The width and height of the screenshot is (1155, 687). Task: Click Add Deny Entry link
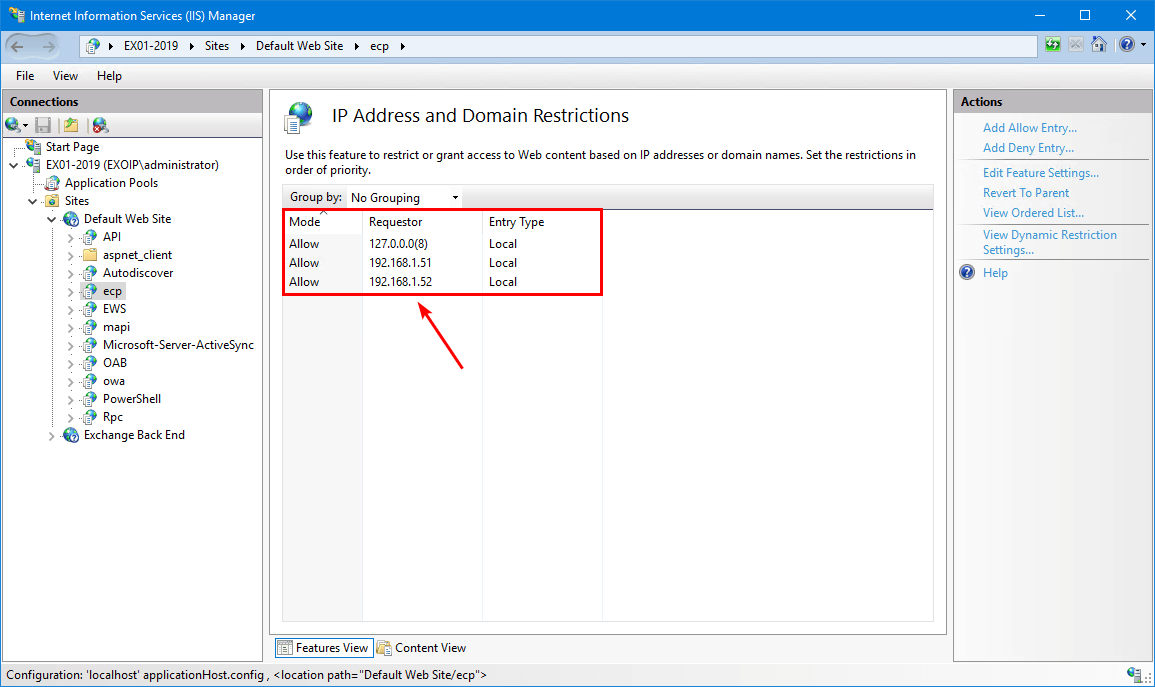click(1028, 148)
